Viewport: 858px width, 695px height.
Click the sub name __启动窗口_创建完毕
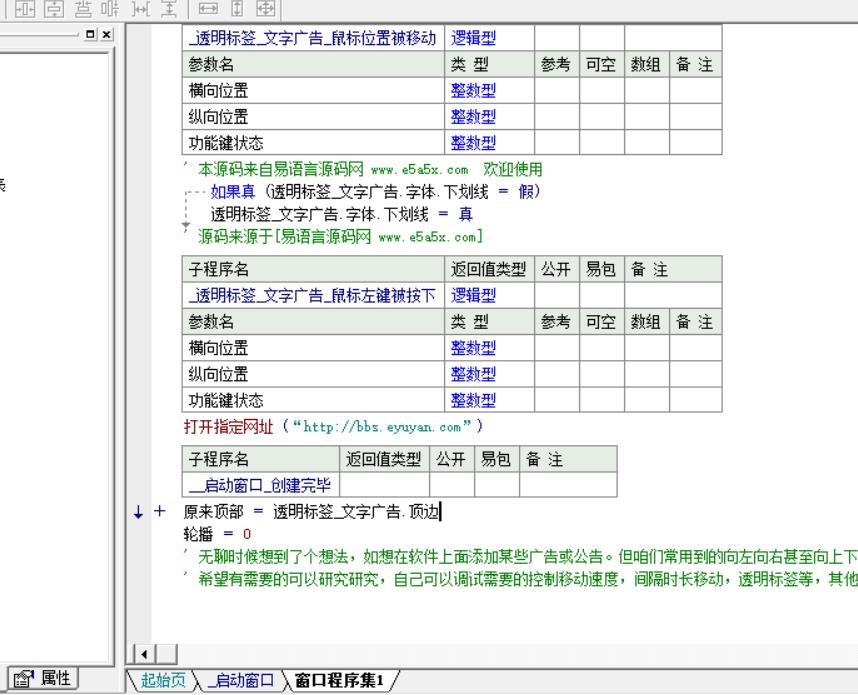pyautogui.click(x=260, y=485)
